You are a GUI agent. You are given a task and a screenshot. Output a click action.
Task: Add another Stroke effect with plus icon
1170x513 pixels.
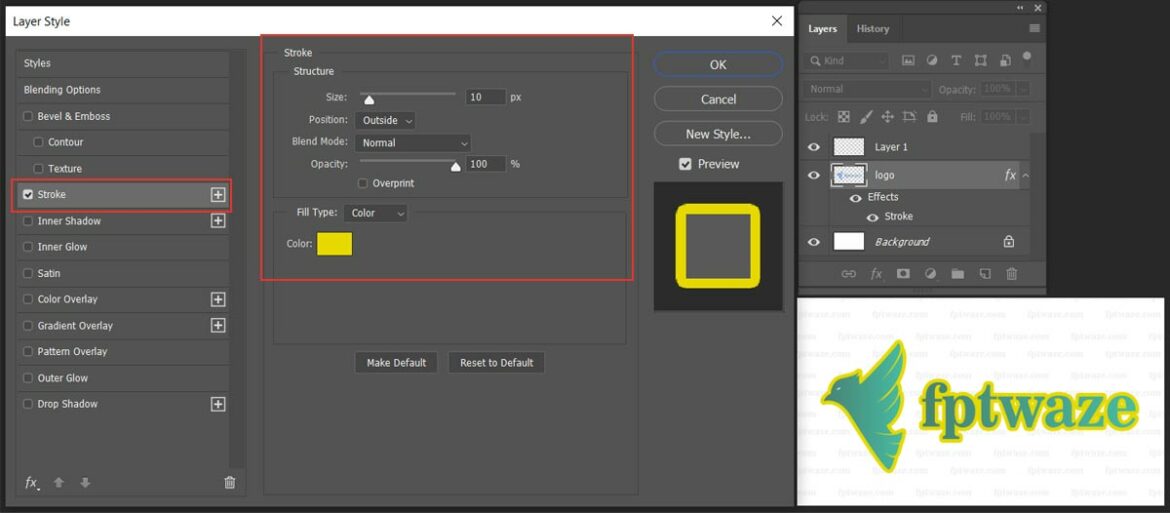pyautogui.click(x=218, y=195)
